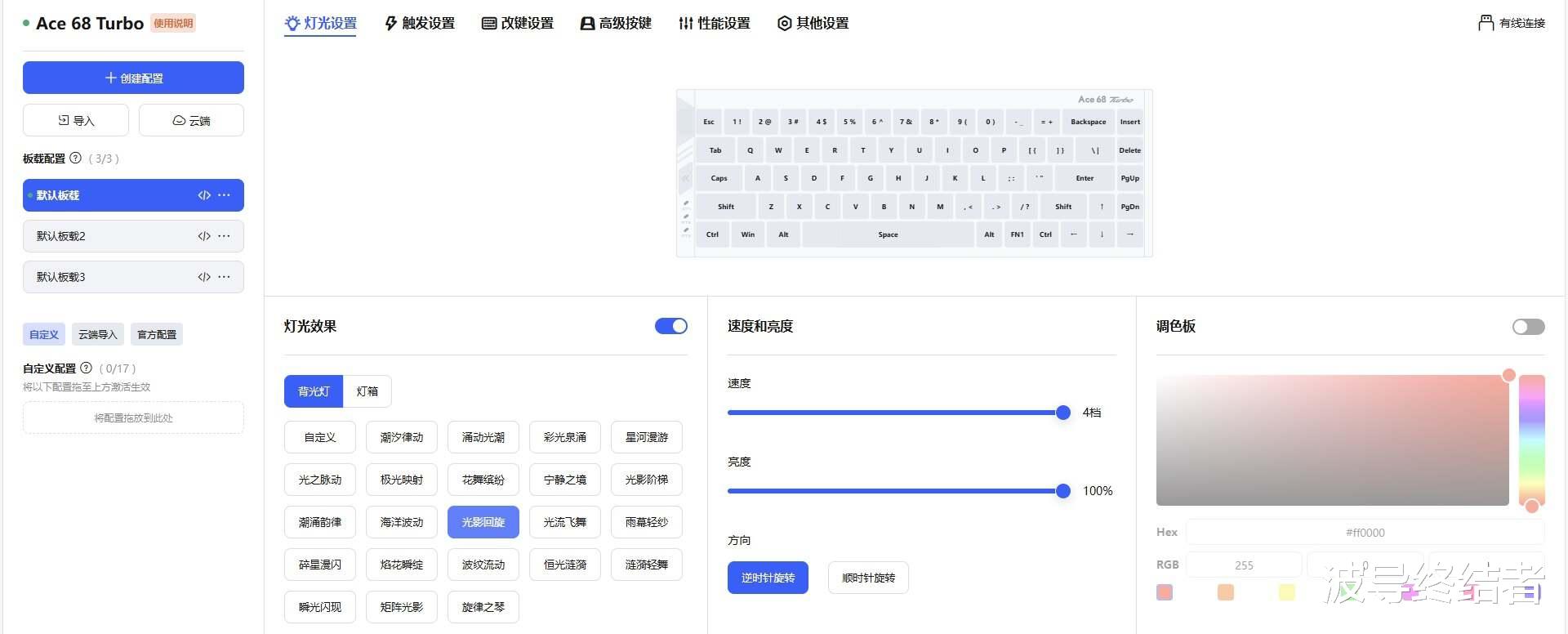Click the Hex color input field
1568x634 pixels.
tap(1365, 532)
